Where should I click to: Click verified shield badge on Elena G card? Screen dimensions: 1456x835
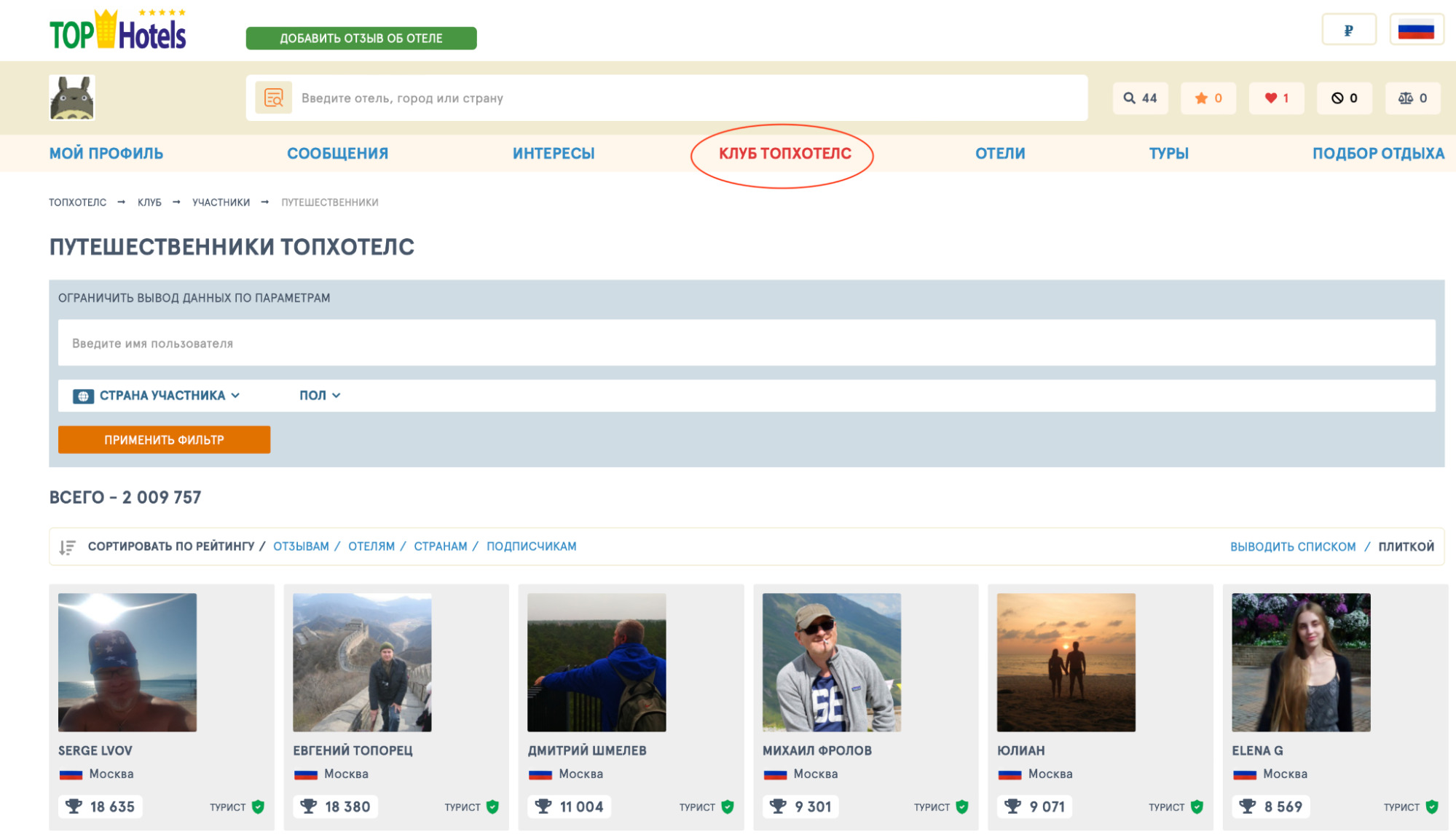click(1431, 807)
